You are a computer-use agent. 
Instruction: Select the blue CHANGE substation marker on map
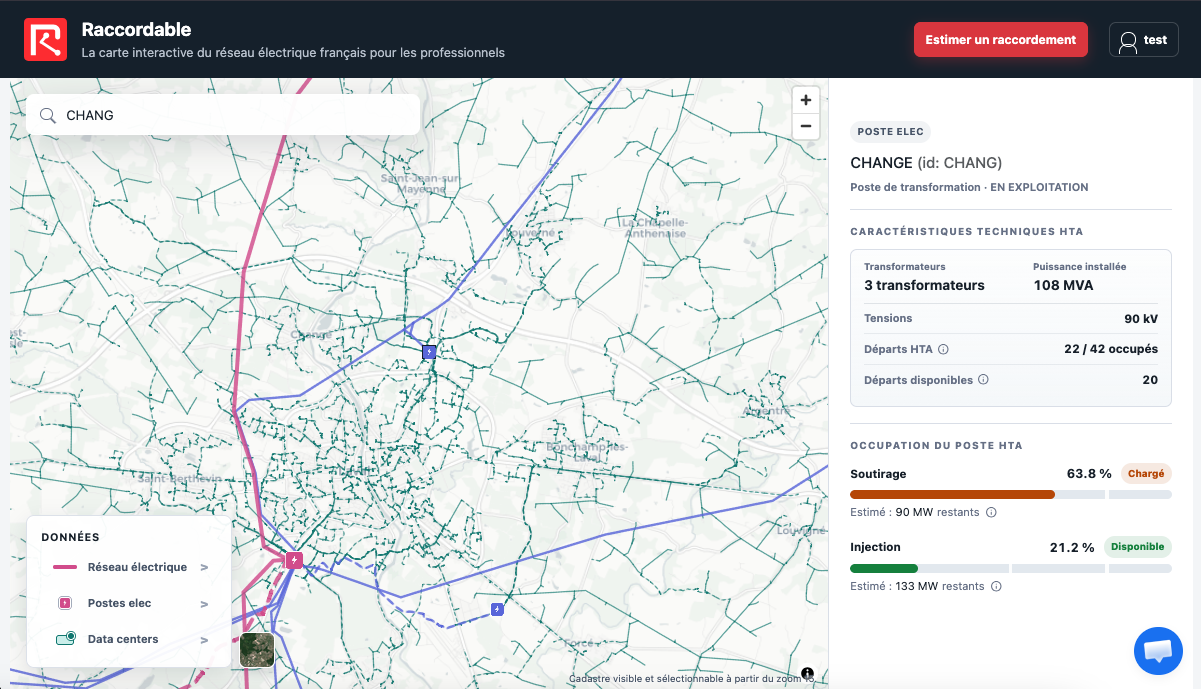point(429,351)
